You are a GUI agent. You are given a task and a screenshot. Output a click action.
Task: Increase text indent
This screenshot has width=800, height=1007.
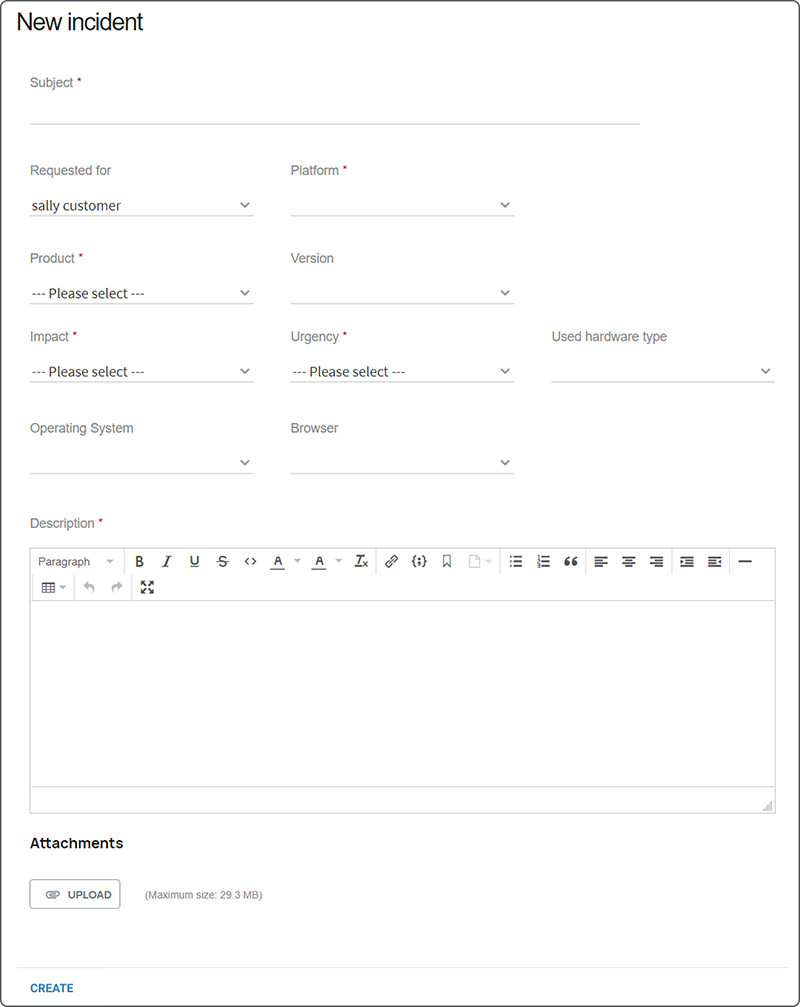tap(686, 561)
